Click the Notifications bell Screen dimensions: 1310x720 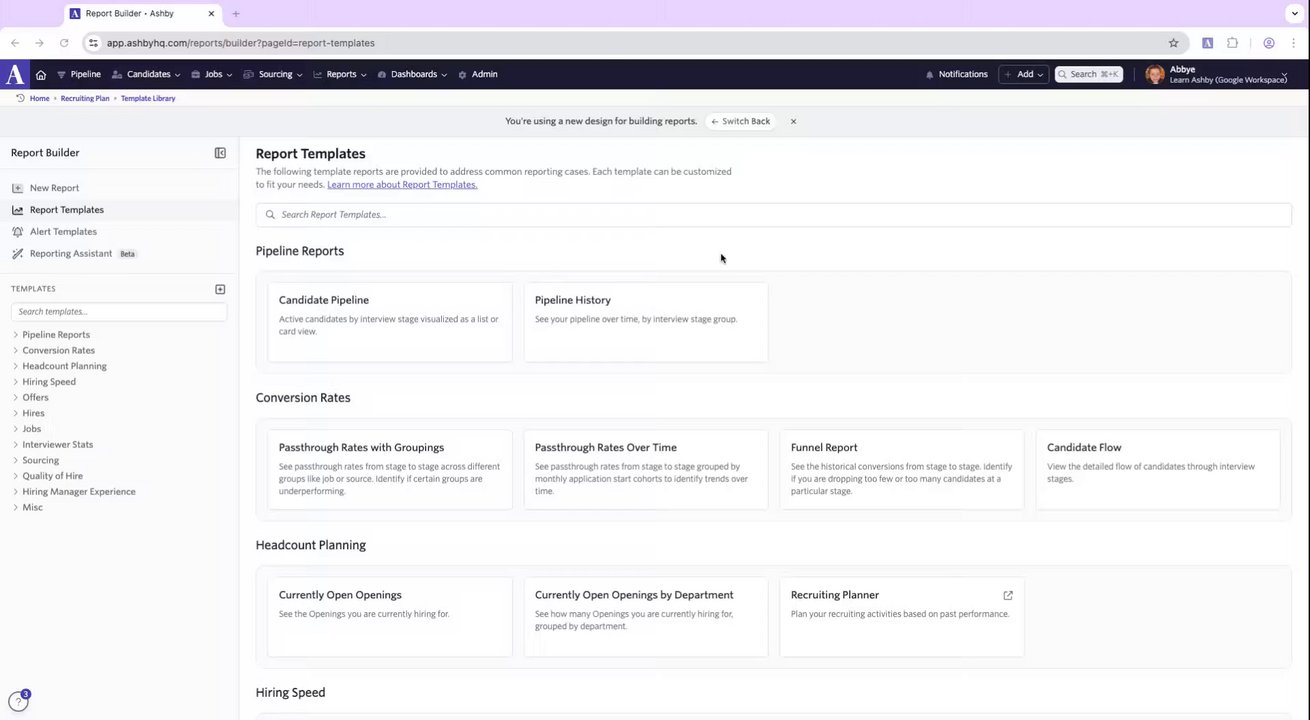tap(956, 75)
